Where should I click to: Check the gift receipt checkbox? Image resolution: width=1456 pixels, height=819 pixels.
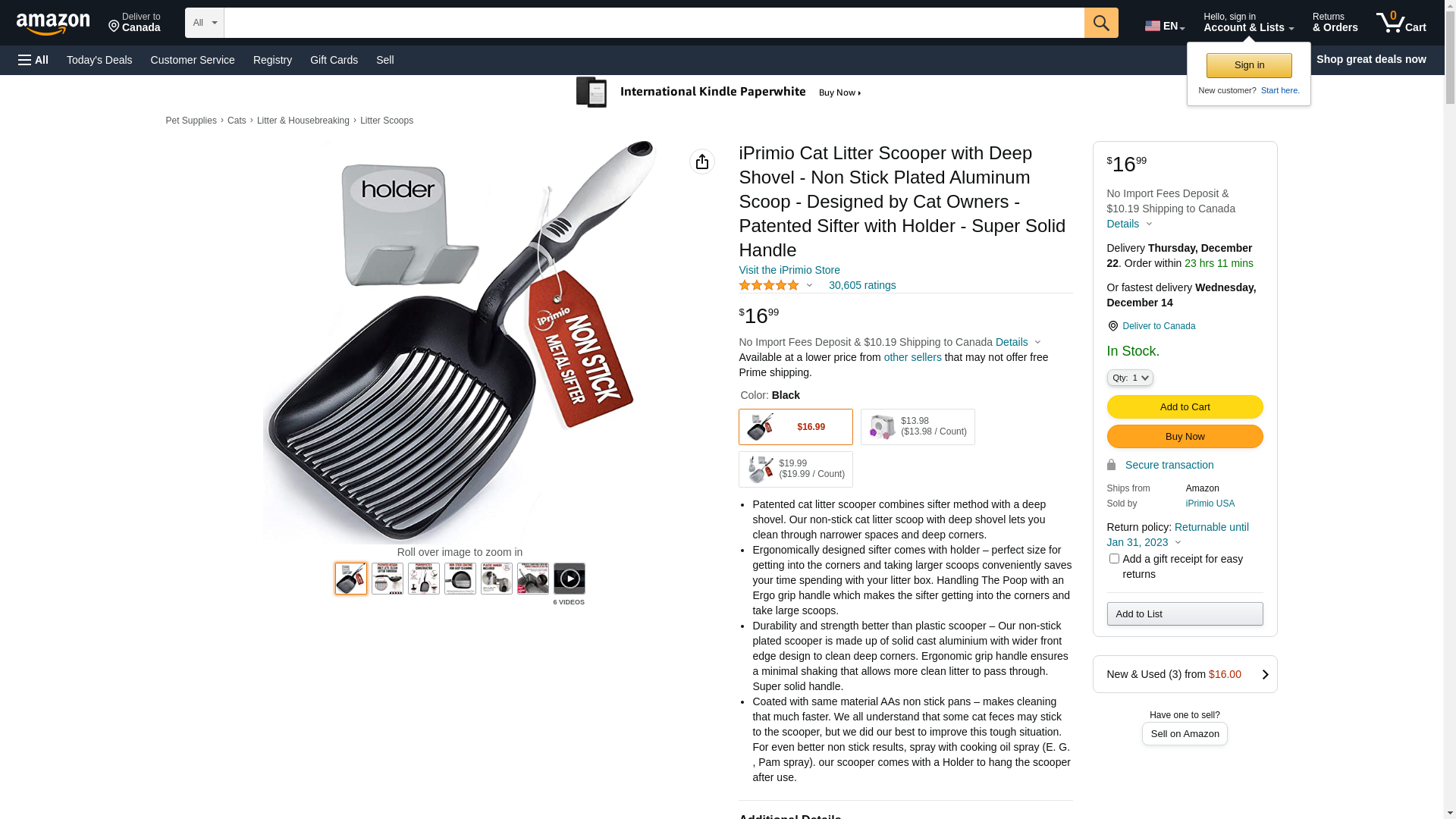click(1114, 559)
